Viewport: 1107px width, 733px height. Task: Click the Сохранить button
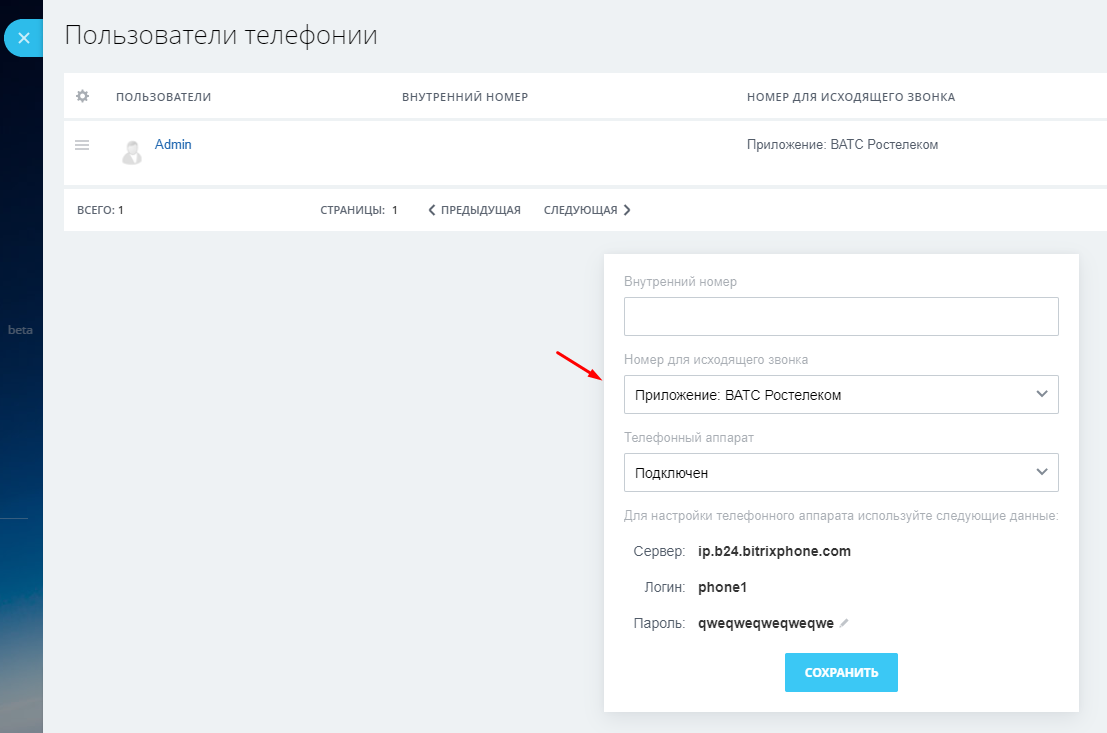[x=841, y=672]
